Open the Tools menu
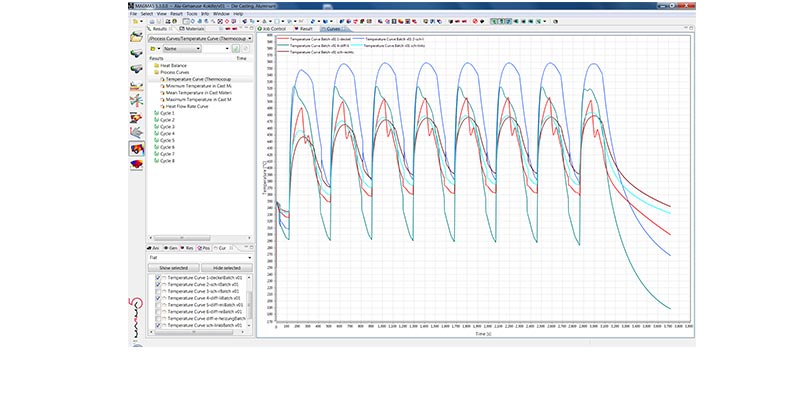Viewport: 800px width, 400px height. tap(191, 13)
